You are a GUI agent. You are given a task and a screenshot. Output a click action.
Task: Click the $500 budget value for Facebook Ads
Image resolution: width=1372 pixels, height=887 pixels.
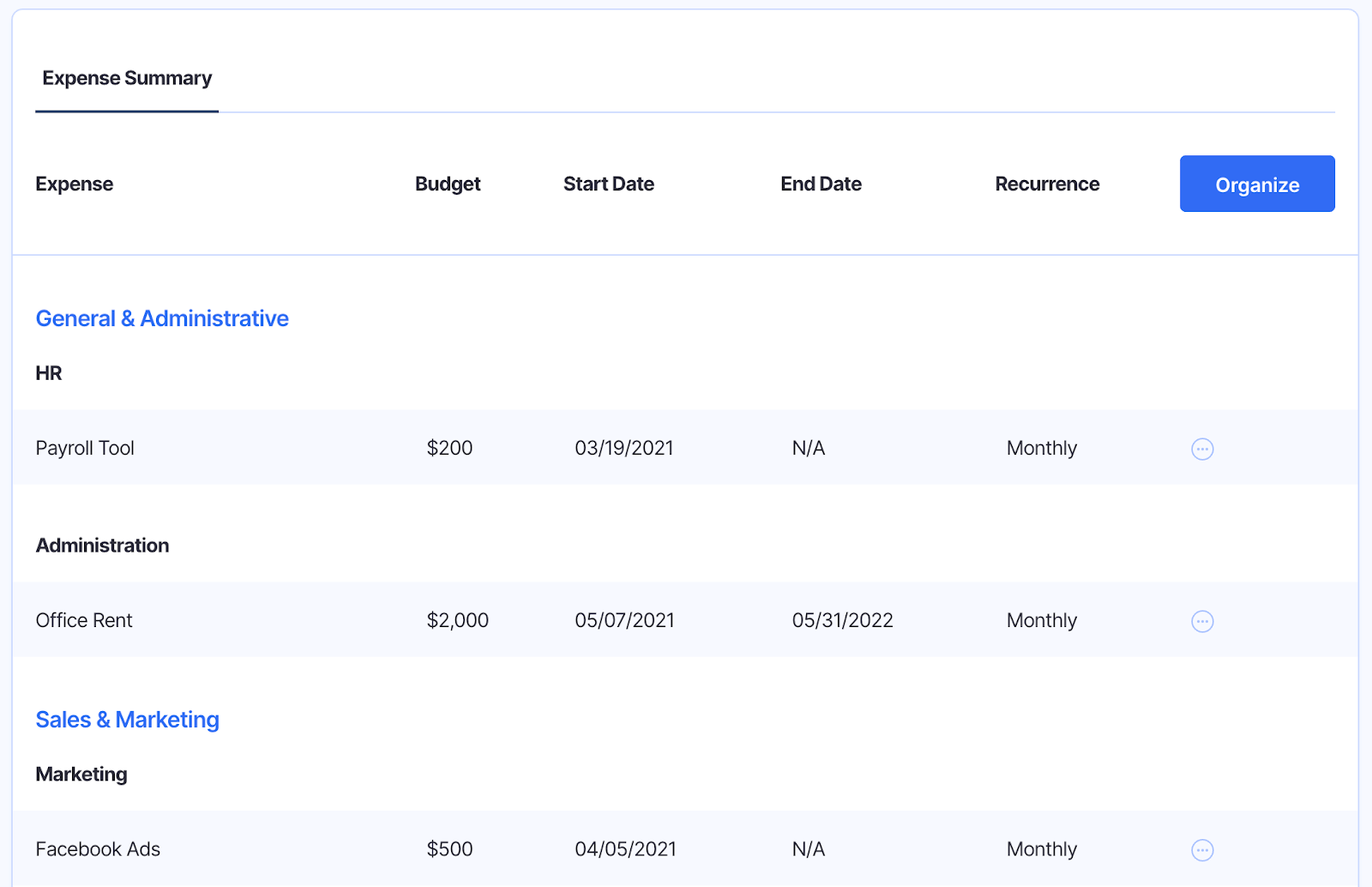[x=448, y=848]
